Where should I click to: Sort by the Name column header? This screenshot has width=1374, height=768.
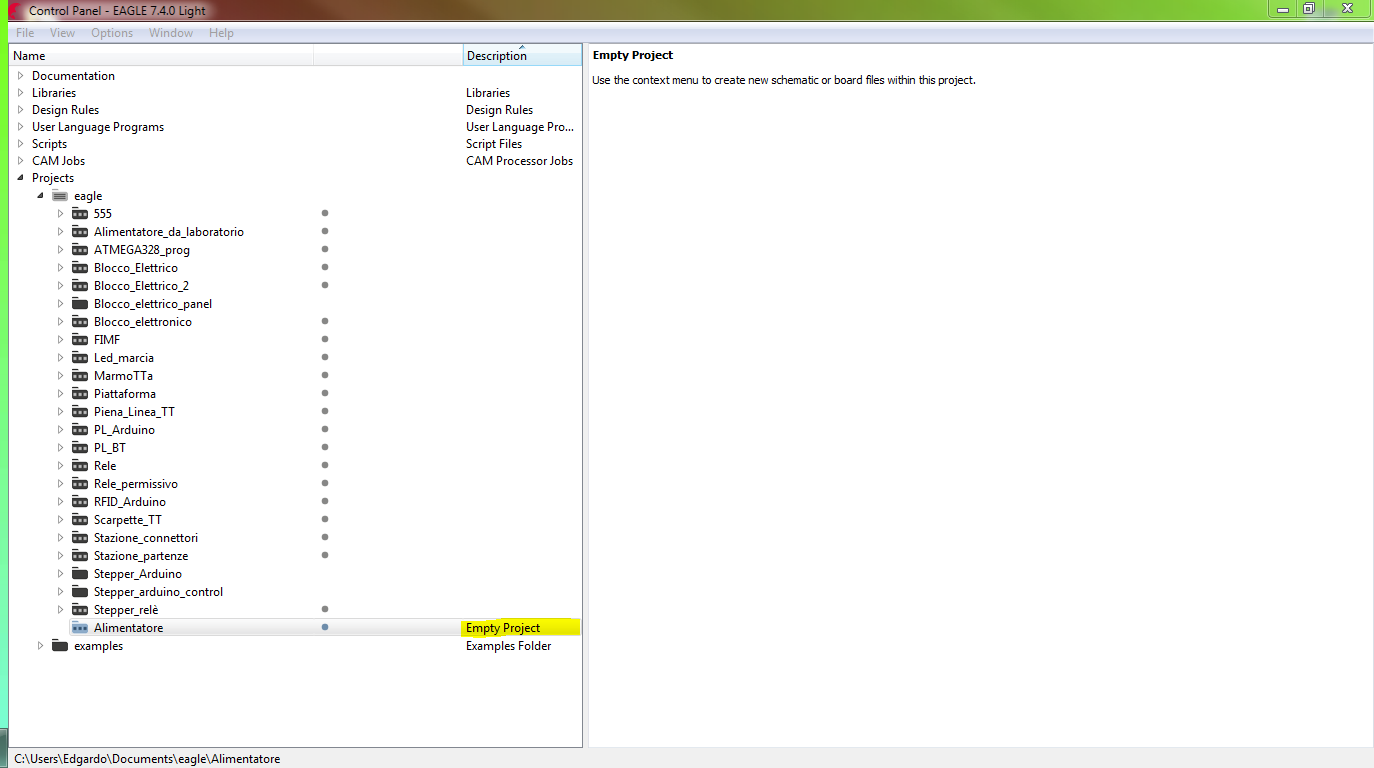point(161,56)
